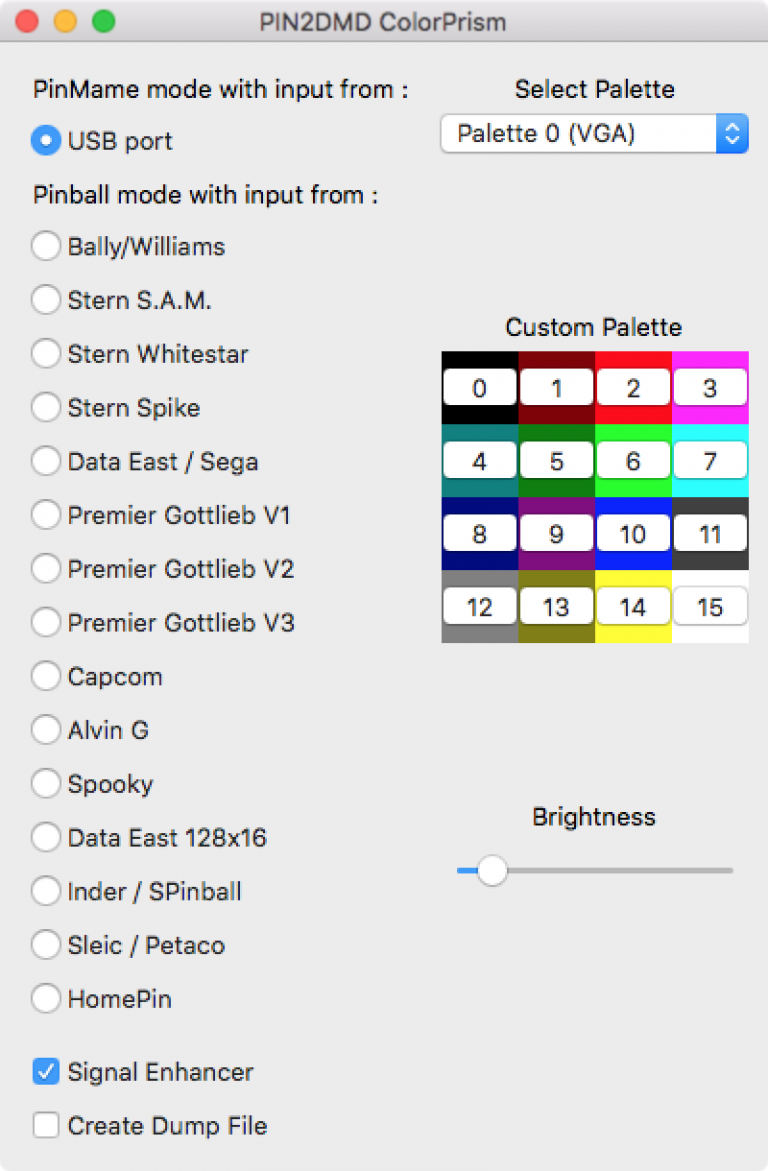Select the Bally/Williams input option
The image size is (768, 1171).
coord(46,246)
